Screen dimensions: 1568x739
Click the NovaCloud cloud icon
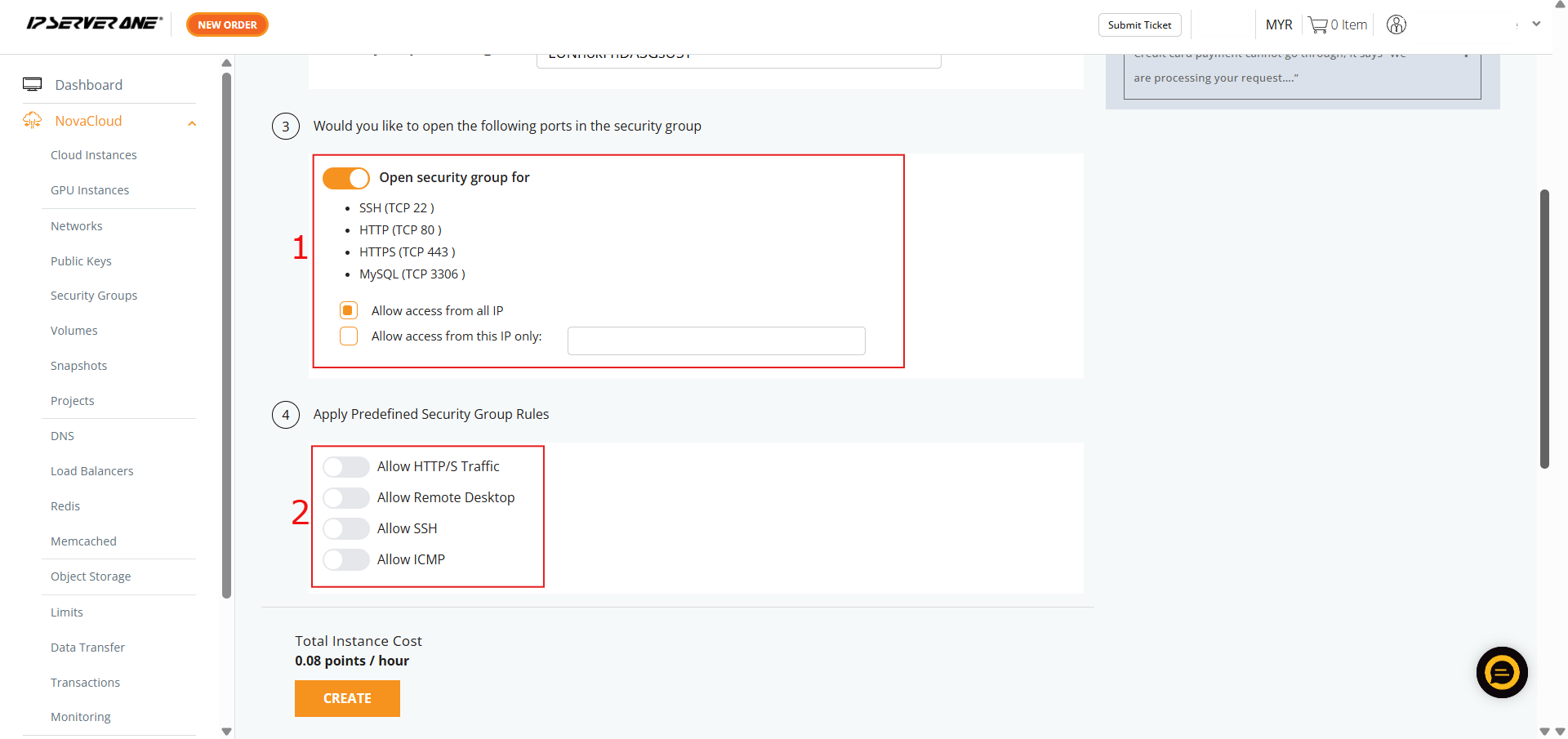pyautogui.click(x=33, y=121)
